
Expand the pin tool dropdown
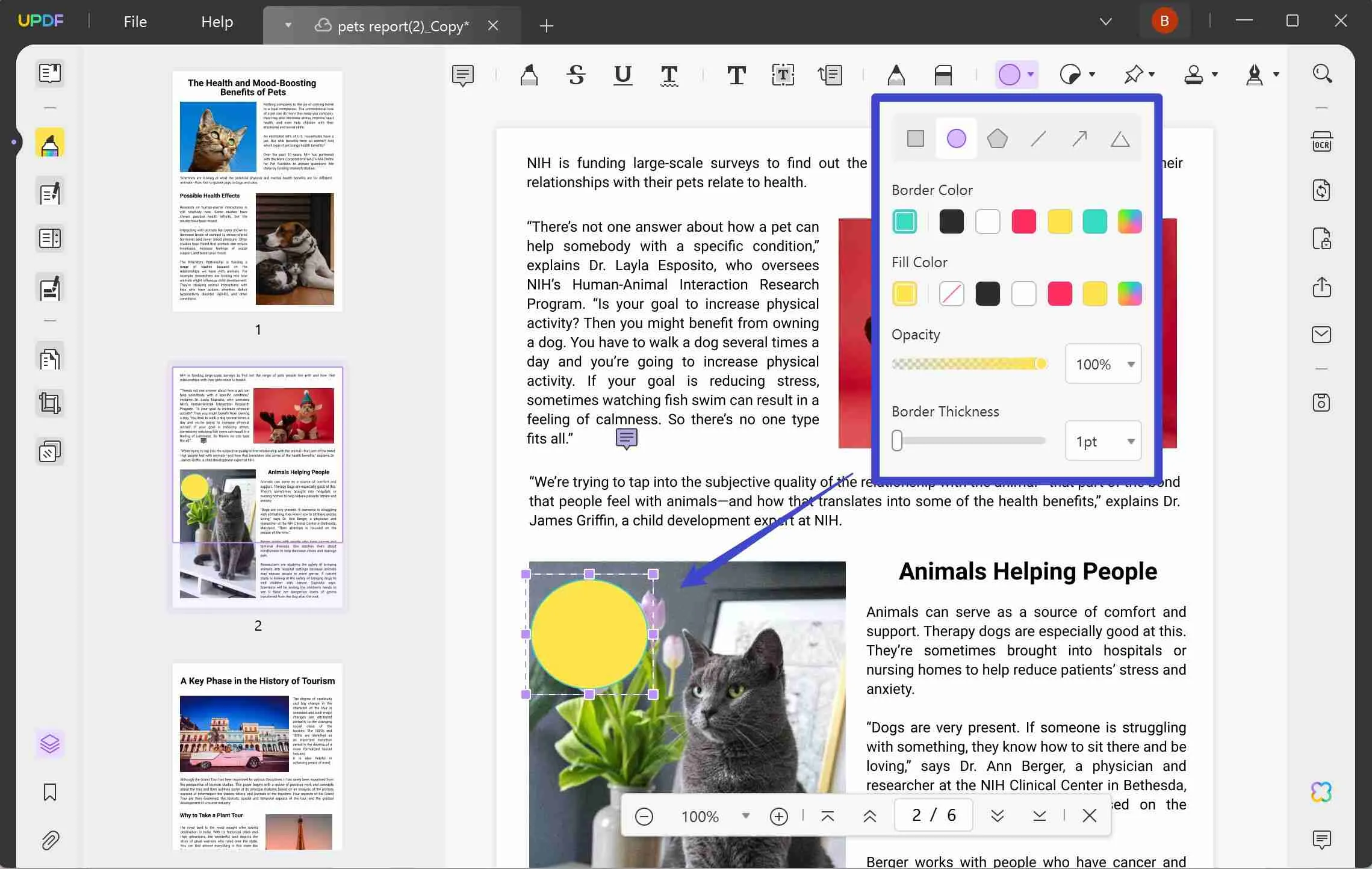tap(1152, 75)
